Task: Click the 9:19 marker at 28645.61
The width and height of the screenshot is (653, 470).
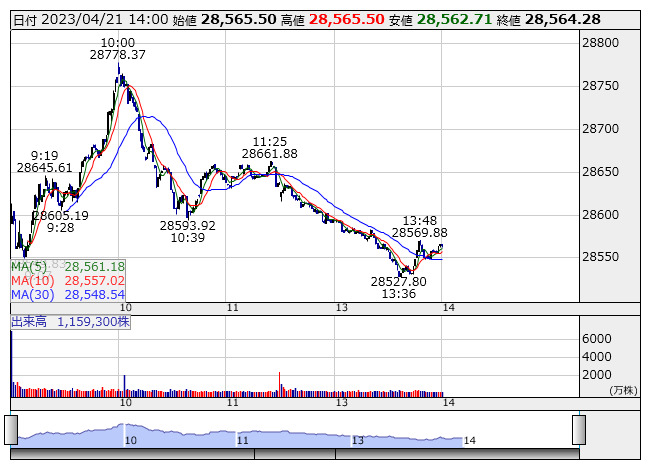Action: (x=44, y=167)
